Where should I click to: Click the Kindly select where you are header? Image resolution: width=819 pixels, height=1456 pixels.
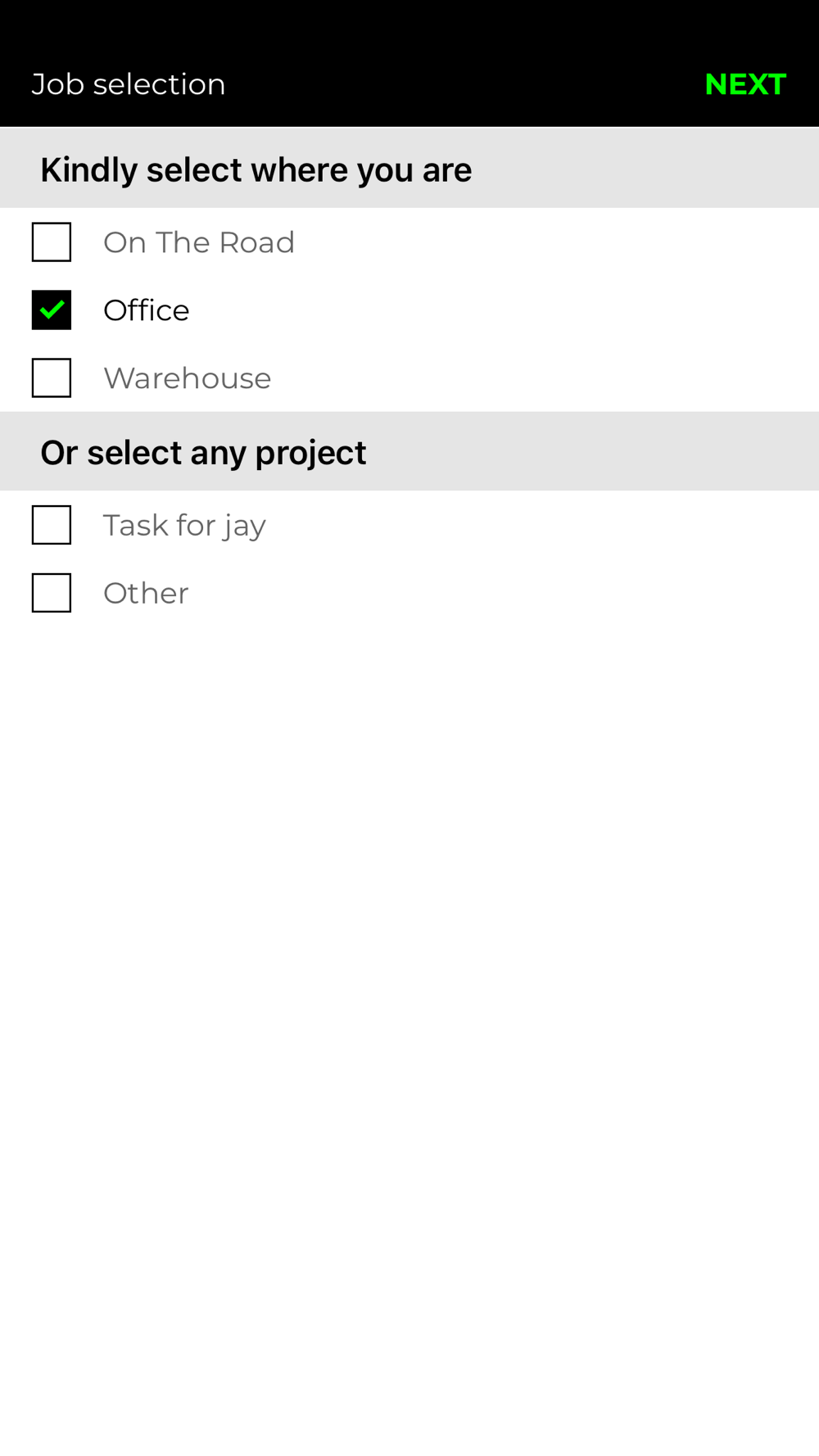[x=256, y=170]
